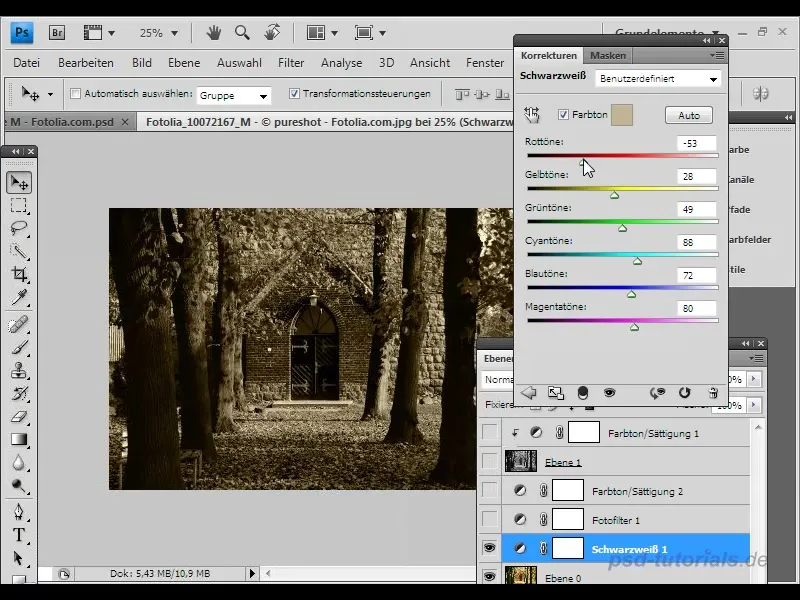800x600 pixels.
Task: Open the Datei menu
Action: point(27,63)
